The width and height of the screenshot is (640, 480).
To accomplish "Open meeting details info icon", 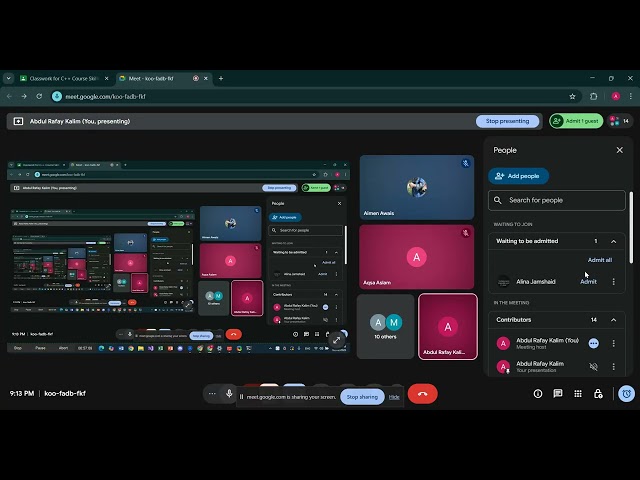I will pyautogui.click(x=538, y=394).
